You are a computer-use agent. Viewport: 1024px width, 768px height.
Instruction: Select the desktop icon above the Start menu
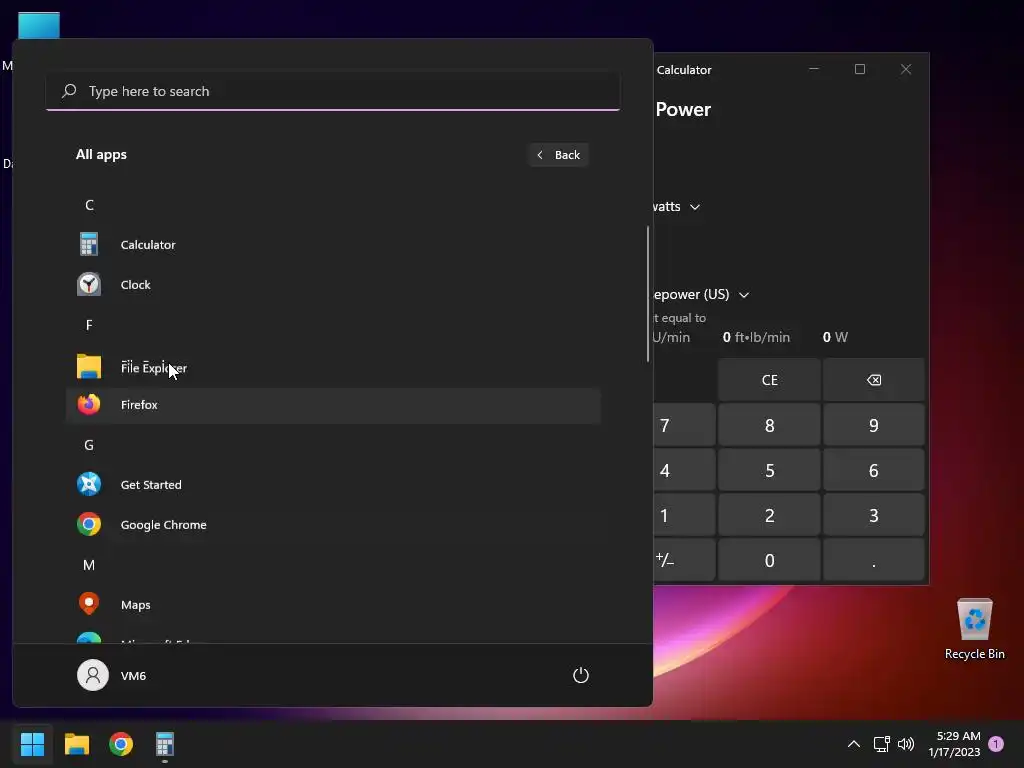(39, 25)
